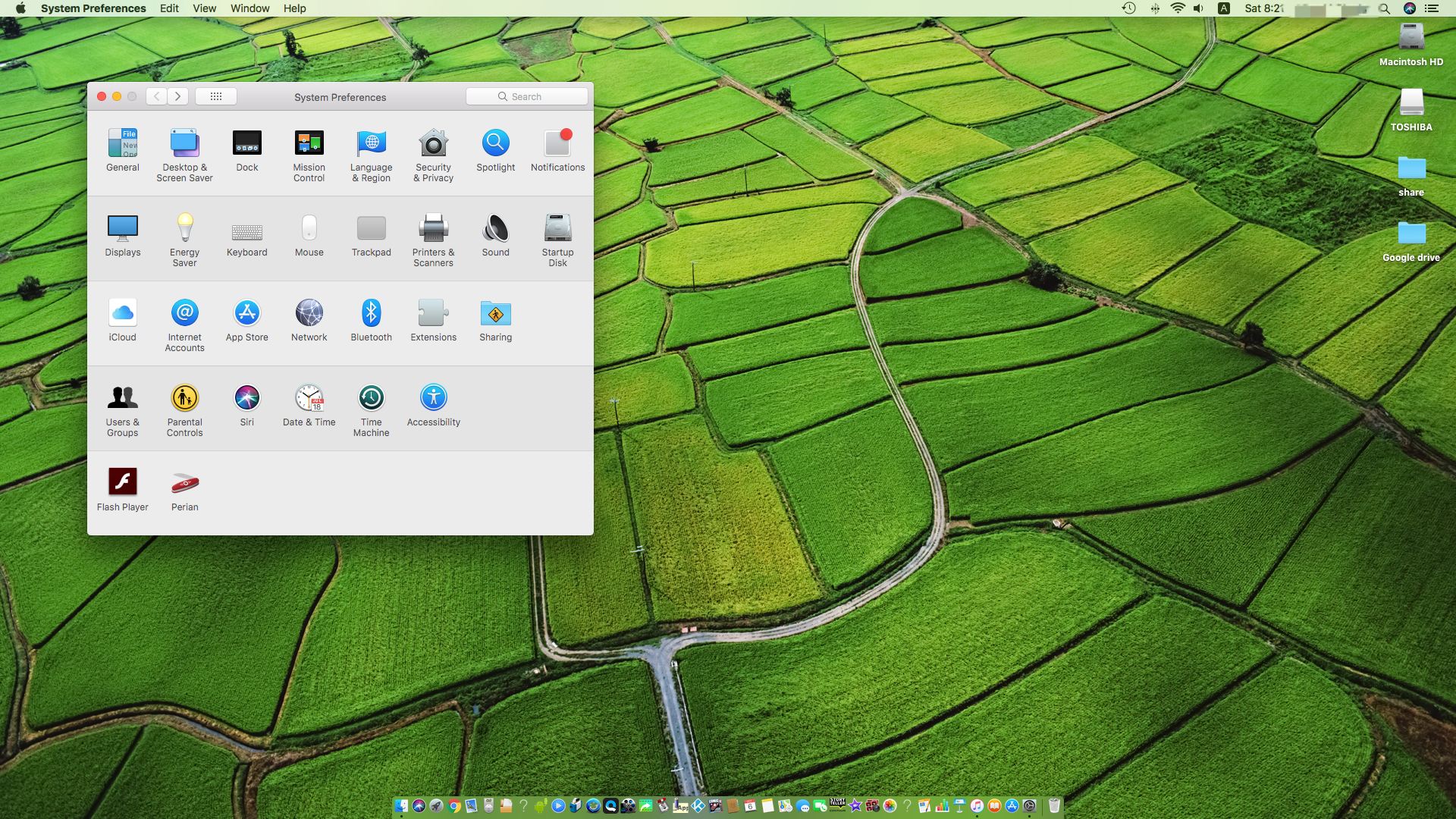Open the Startup Disk pane
Viewport: 1456px width, 819px height.
(557, 228)
